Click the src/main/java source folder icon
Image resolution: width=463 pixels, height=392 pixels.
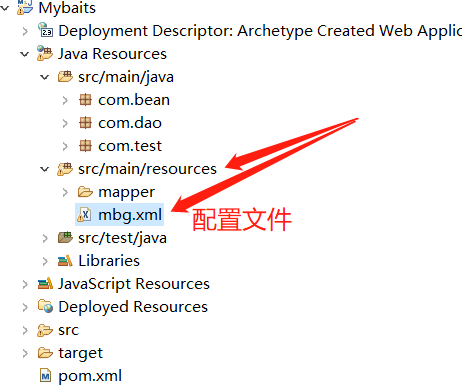pyautogui.click(x=65, y=76)
